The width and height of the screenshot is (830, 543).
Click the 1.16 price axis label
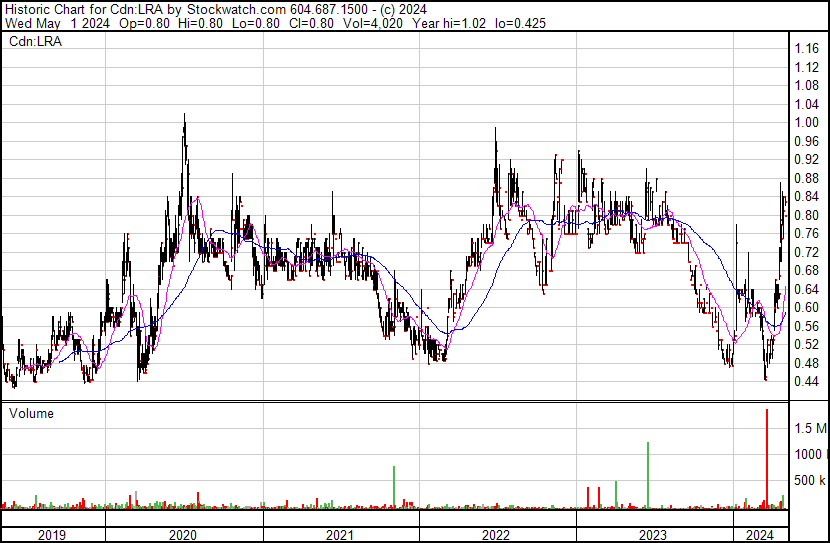coord(807,49)
